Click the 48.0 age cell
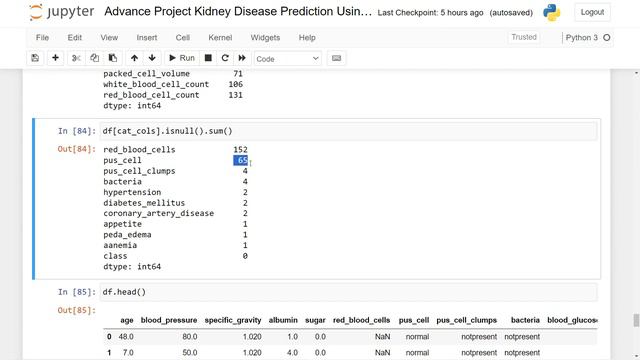This screenshot has width=640, height=360. point(126,337)
